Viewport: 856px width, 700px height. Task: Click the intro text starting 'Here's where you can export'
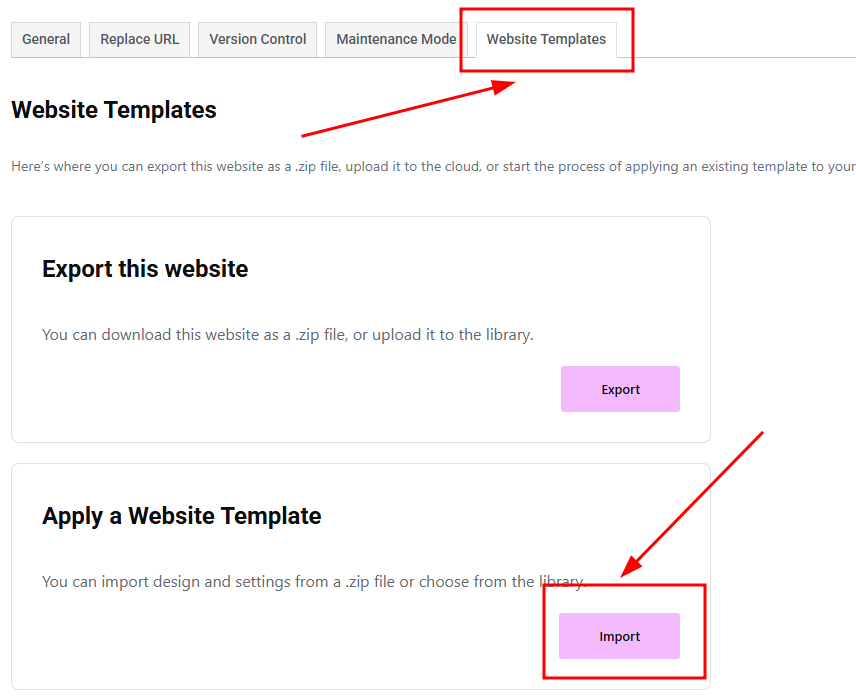tap(433, 167)
